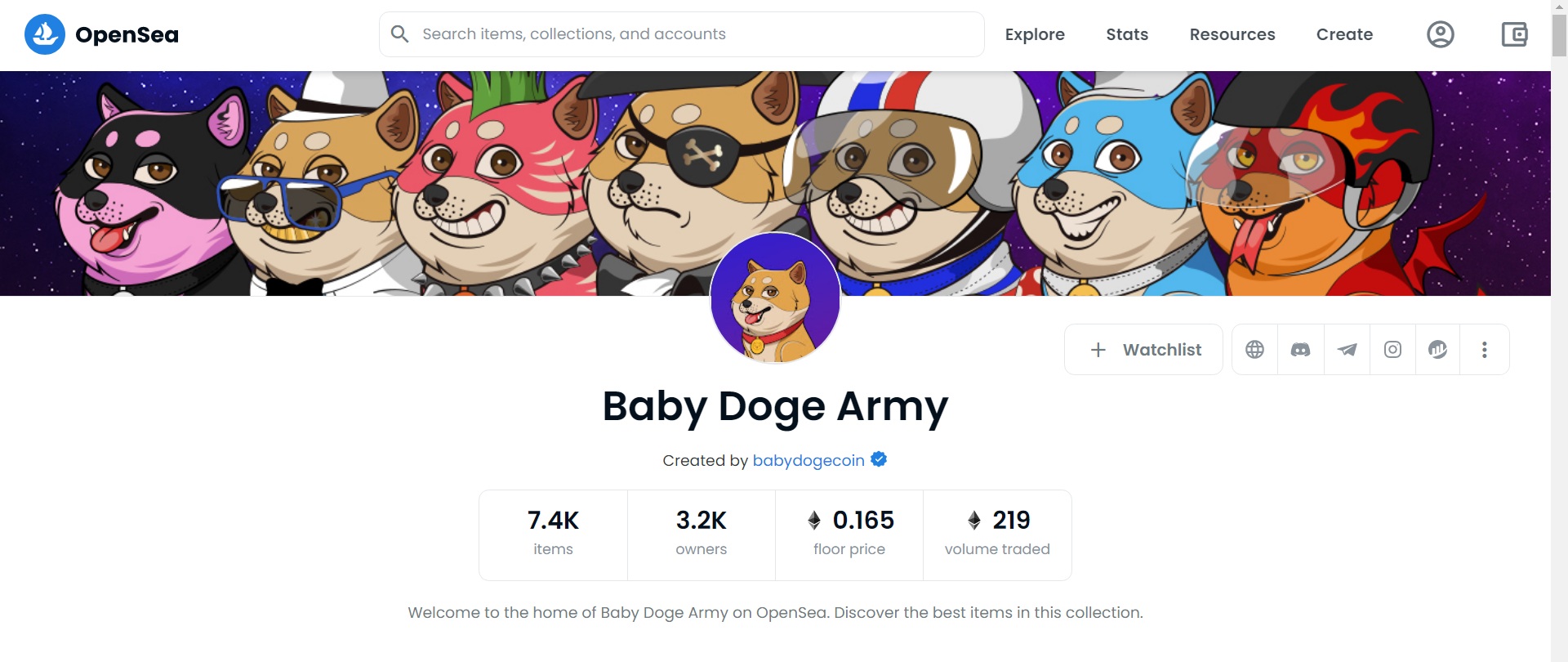The image size is (1568, 662).
Task: Open the Telegram channel icon
Action: pos(1347,350)
